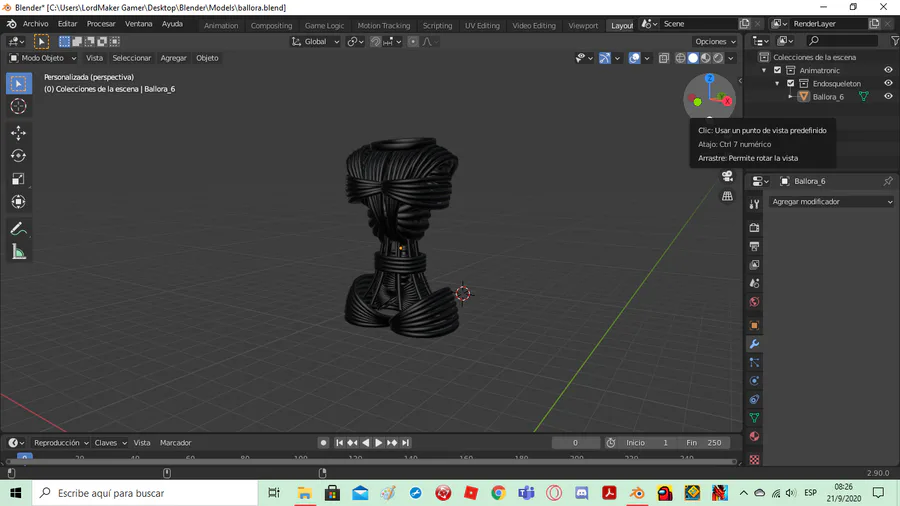Open Opciones dropdown
This screenshot has width=900, height=506.
click(x=715, y=41)
